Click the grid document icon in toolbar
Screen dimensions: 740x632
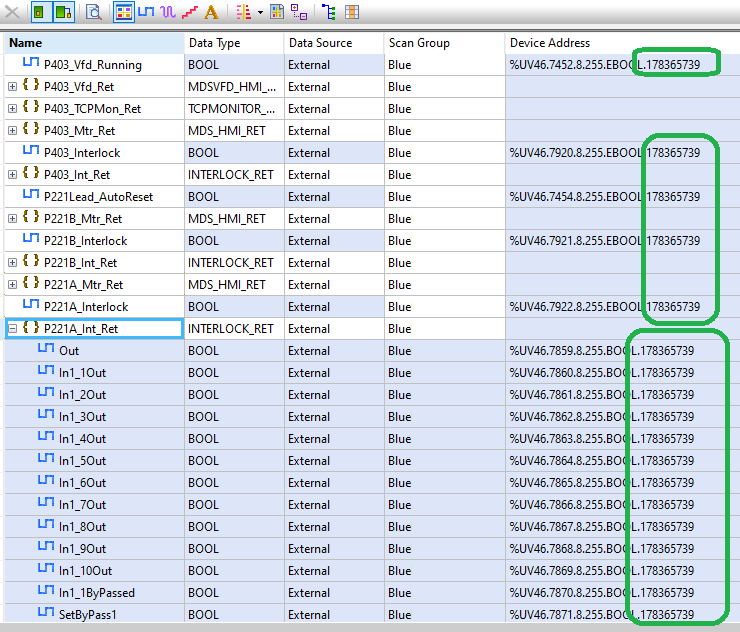pyautogui.click(x=277, y=12)
